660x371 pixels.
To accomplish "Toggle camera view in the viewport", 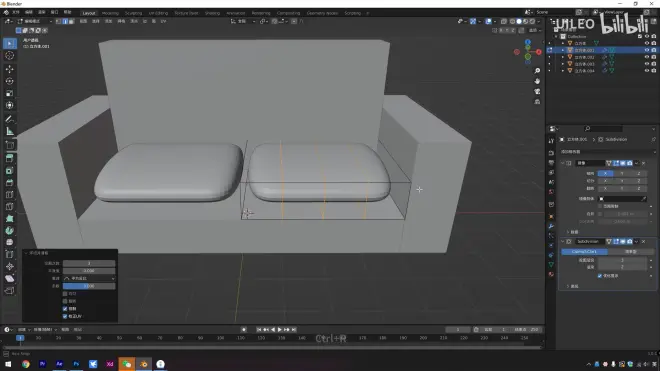I will [x=537, y=91].
